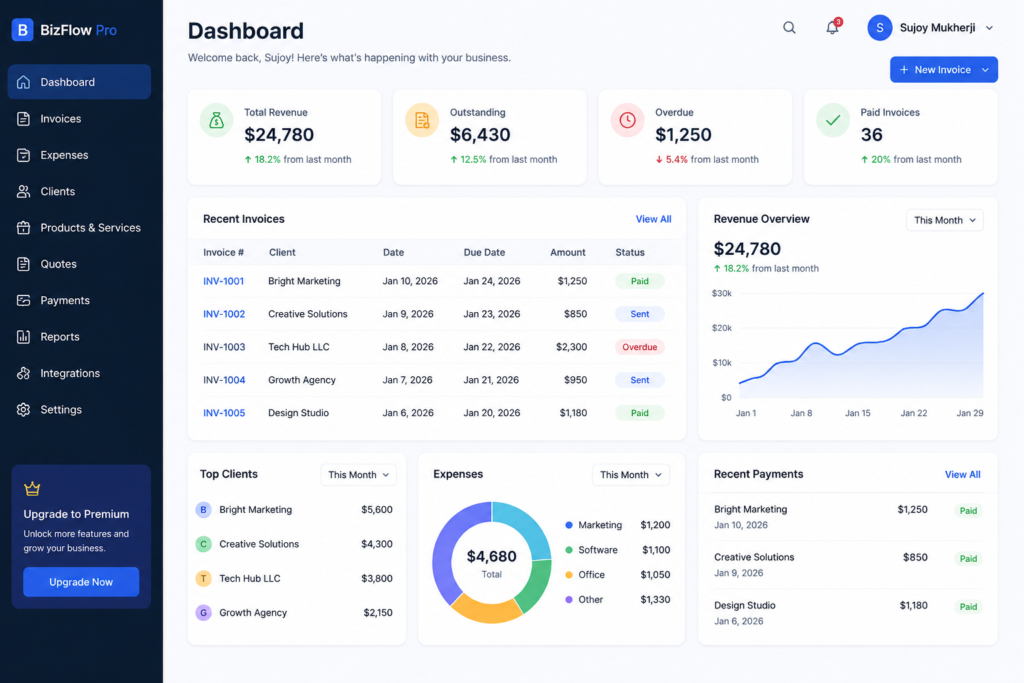Click the Creative Solutions C avatar in Top Clients
The image size is (1024, 683).
coord(204,544)
